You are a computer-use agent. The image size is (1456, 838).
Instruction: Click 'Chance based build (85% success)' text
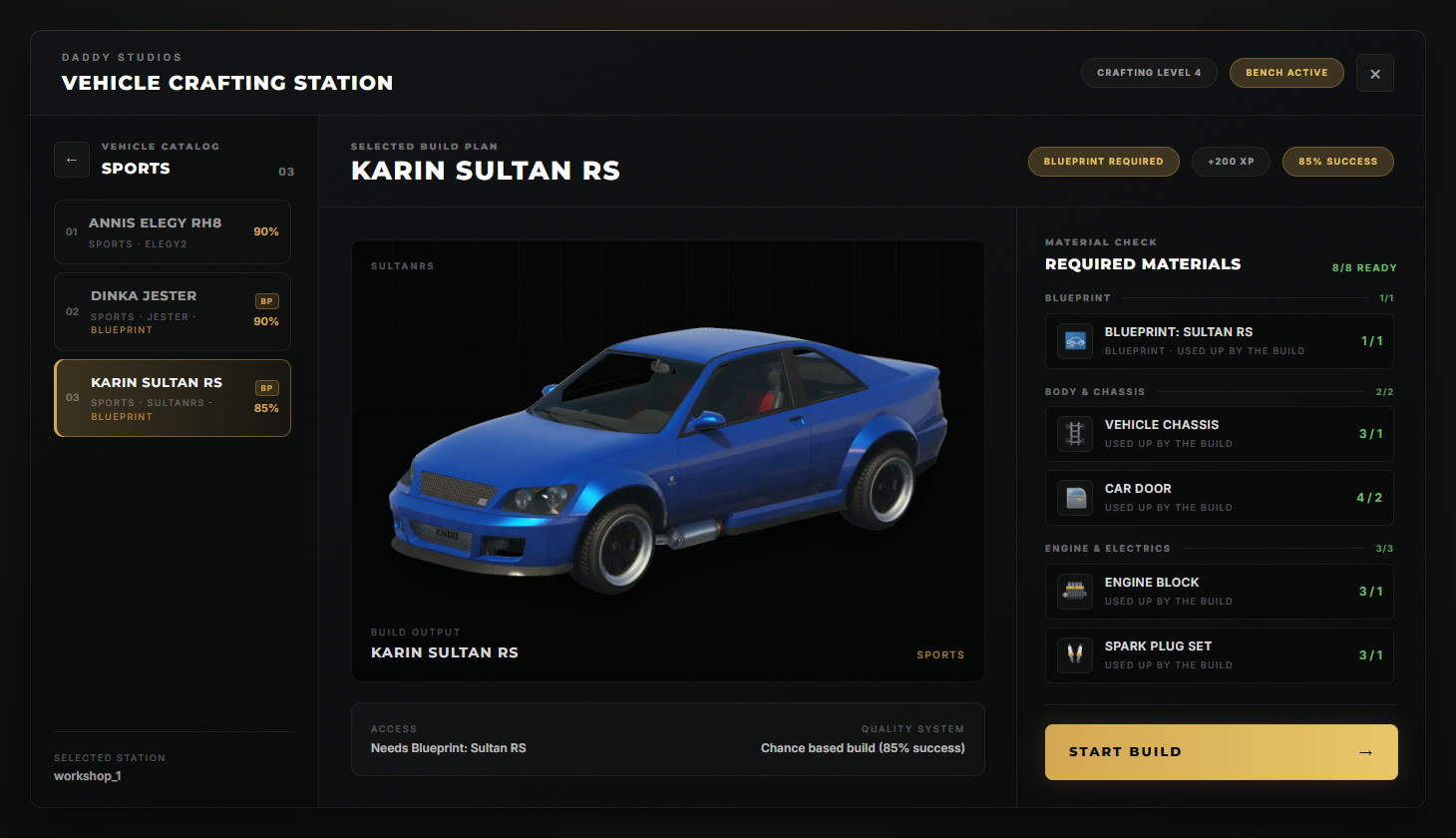tap(863, 748)
